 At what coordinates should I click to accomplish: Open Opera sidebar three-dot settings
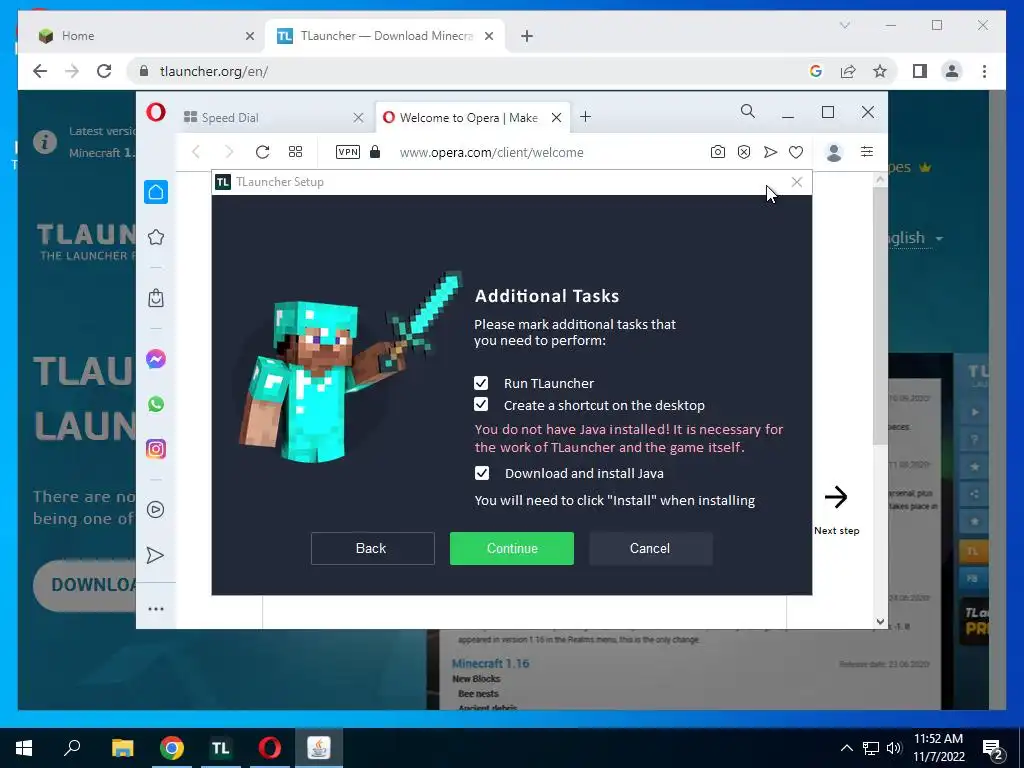click(155, 609)
